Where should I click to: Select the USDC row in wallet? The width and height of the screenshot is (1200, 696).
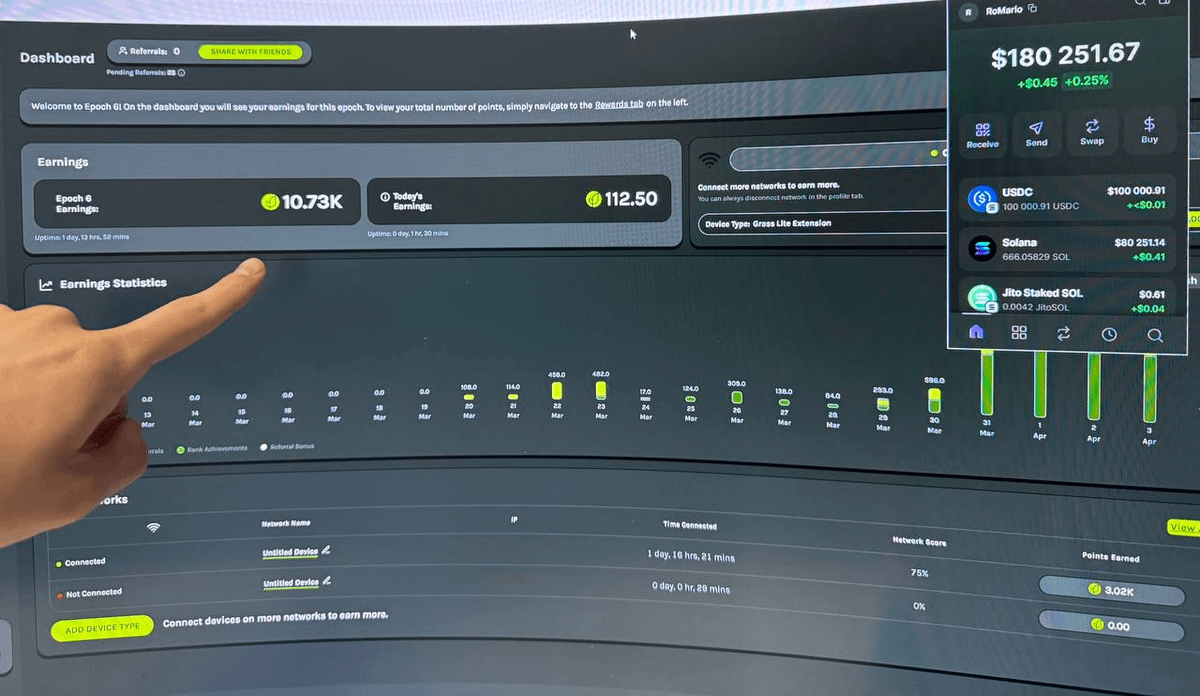pos(1068,198)
